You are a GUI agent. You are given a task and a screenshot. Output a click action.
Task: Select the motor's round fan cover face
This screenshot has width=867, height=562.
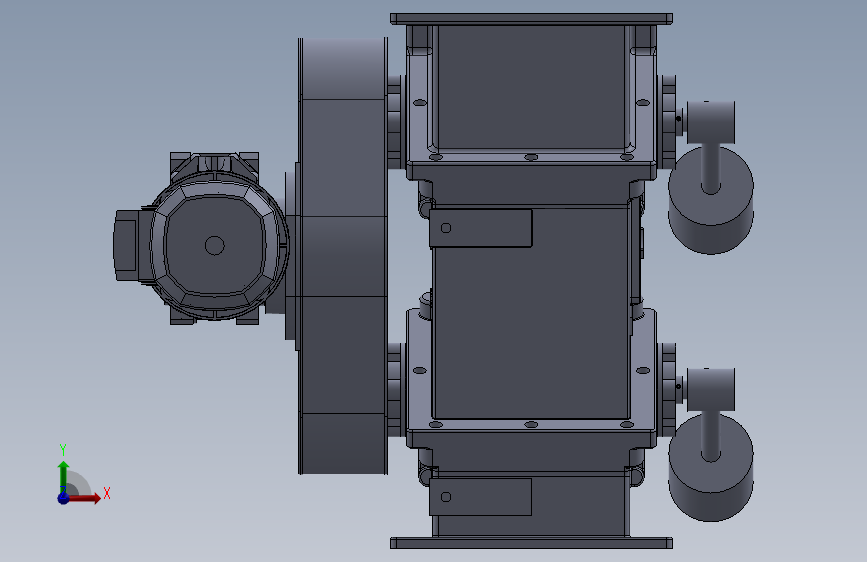216,246
